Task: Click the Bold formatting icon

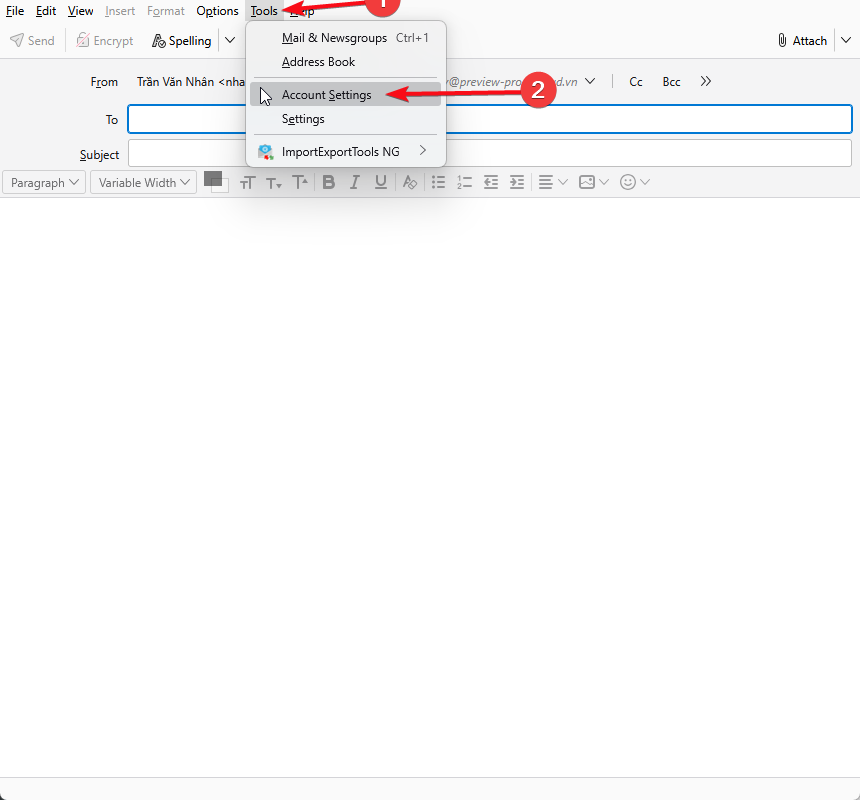Action: [x=328, y=182]
